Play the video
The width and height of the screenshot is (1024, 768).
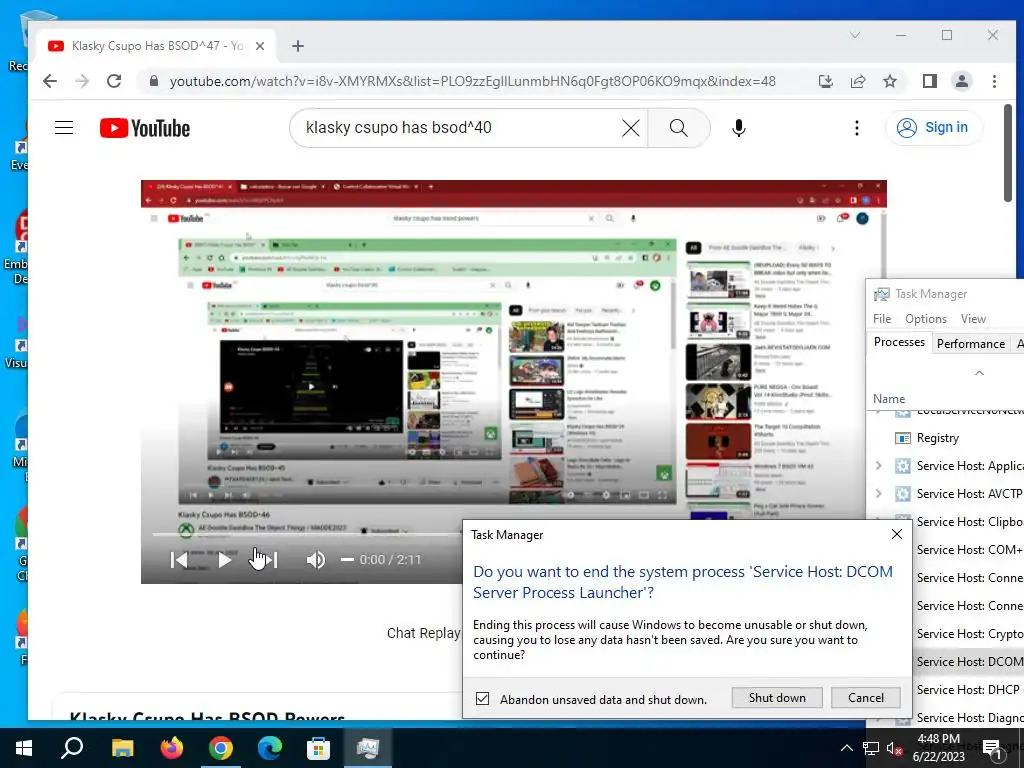[224, 560]
